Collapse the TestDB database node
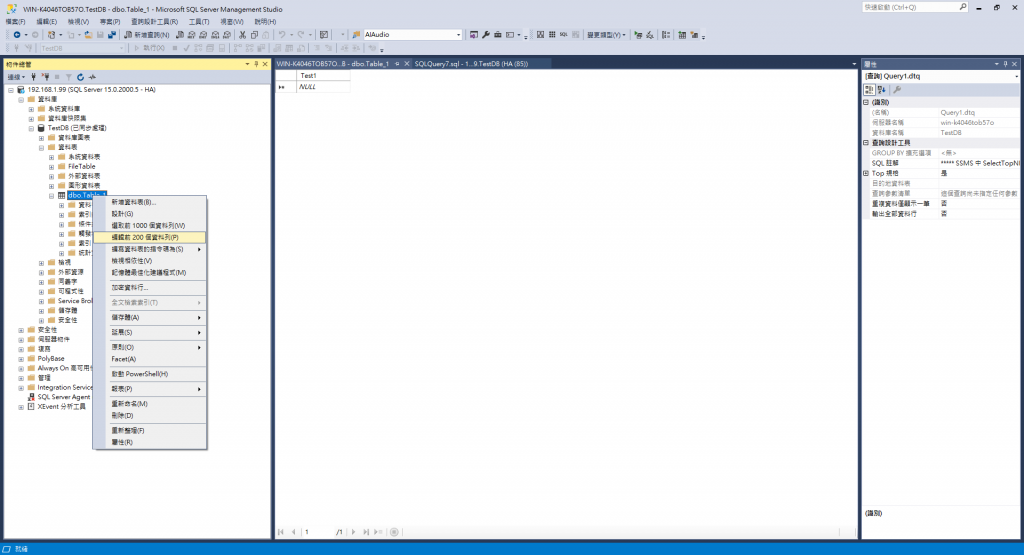1024x555 pixels. (x=31, y=129)
